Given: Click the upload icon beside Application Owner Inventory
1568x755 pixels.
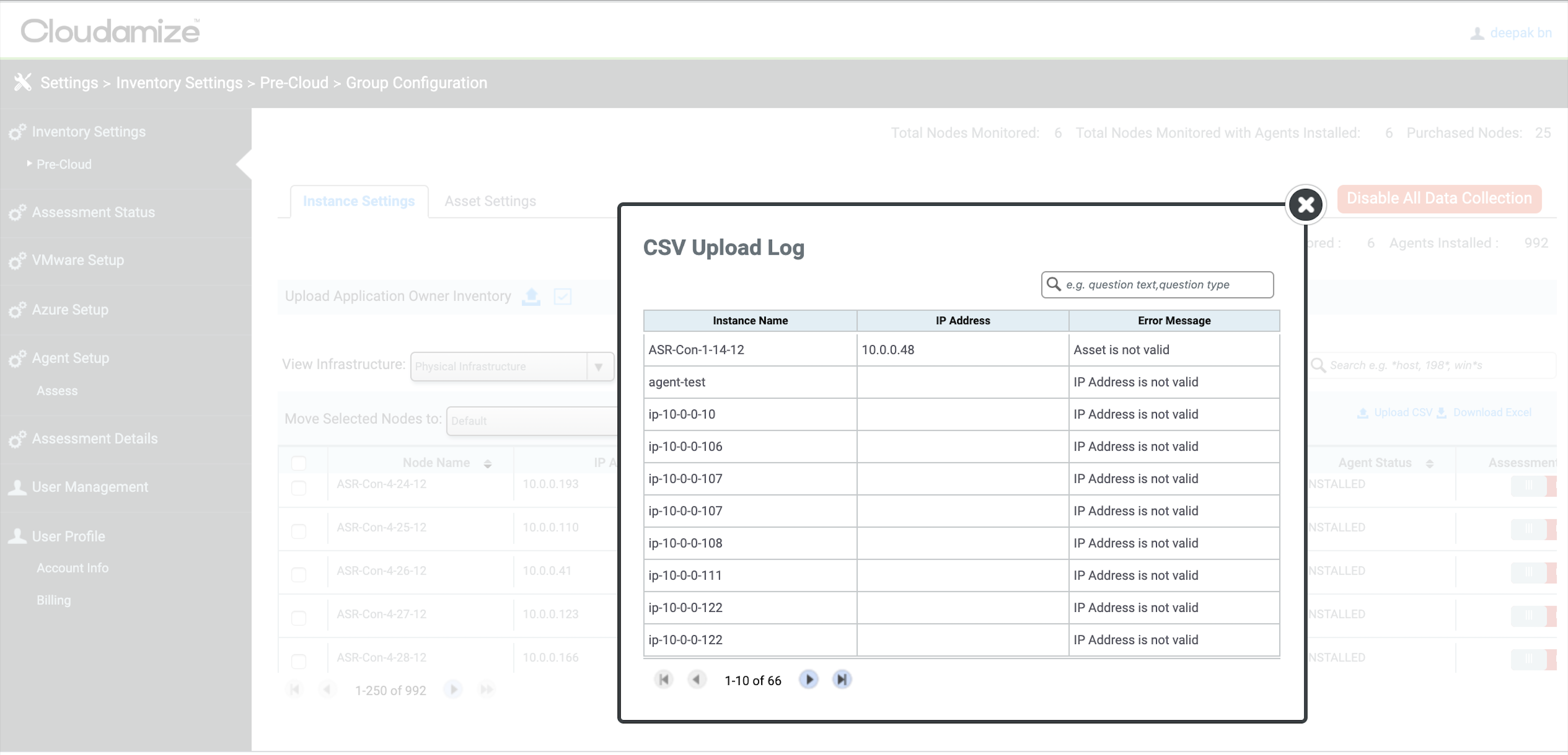Looking at the screenshot, I should (x=531, y=297).
